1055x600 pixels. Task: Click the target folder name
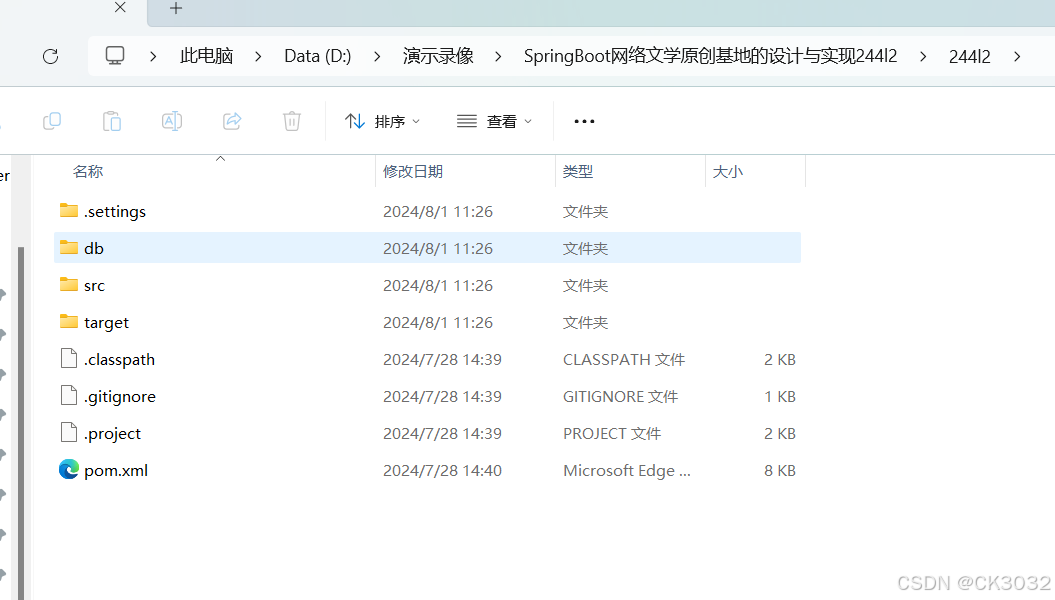[106, 323]
